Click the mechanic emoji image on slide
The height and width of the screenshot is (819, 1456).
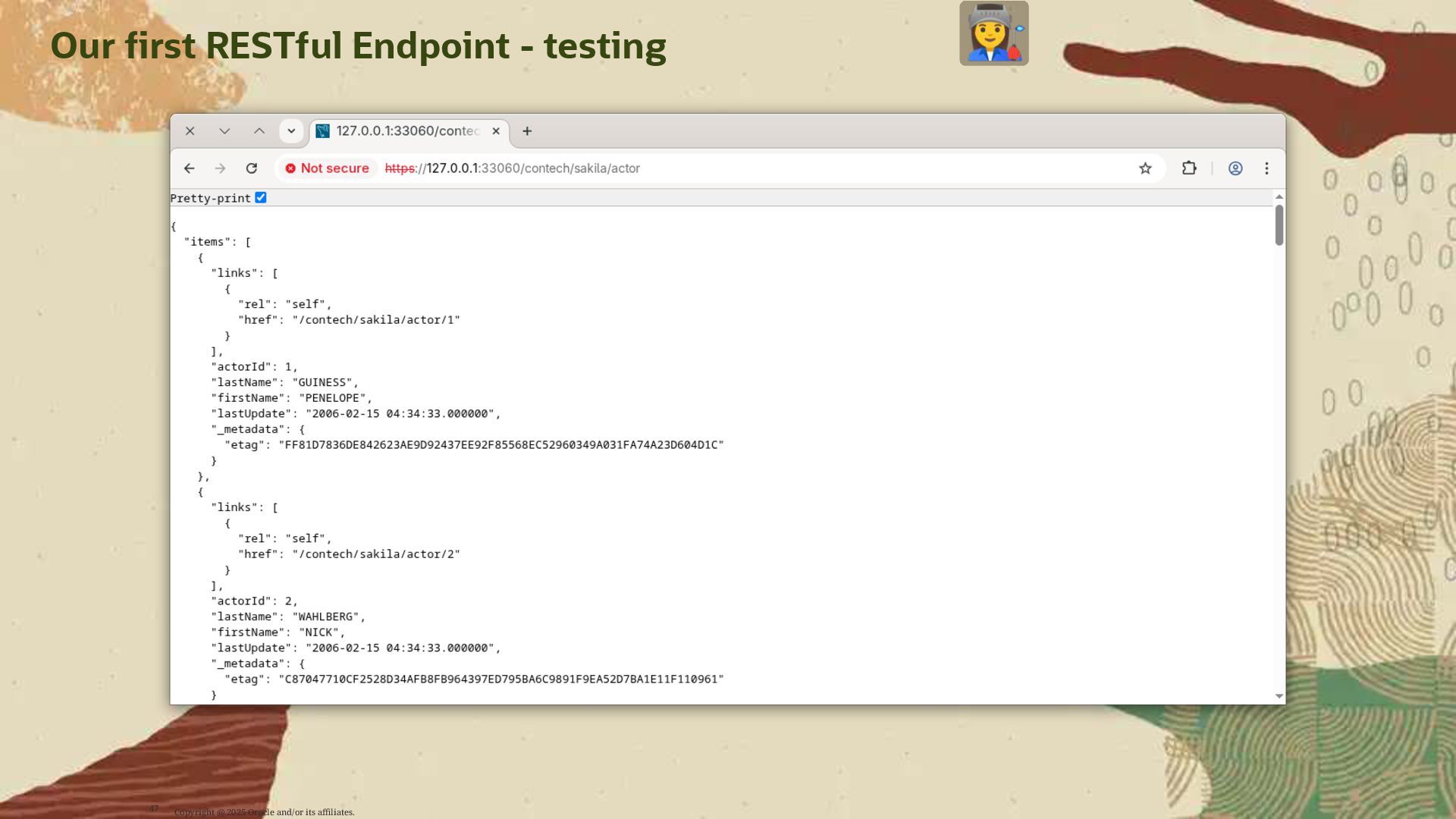[x=993, y=33]
